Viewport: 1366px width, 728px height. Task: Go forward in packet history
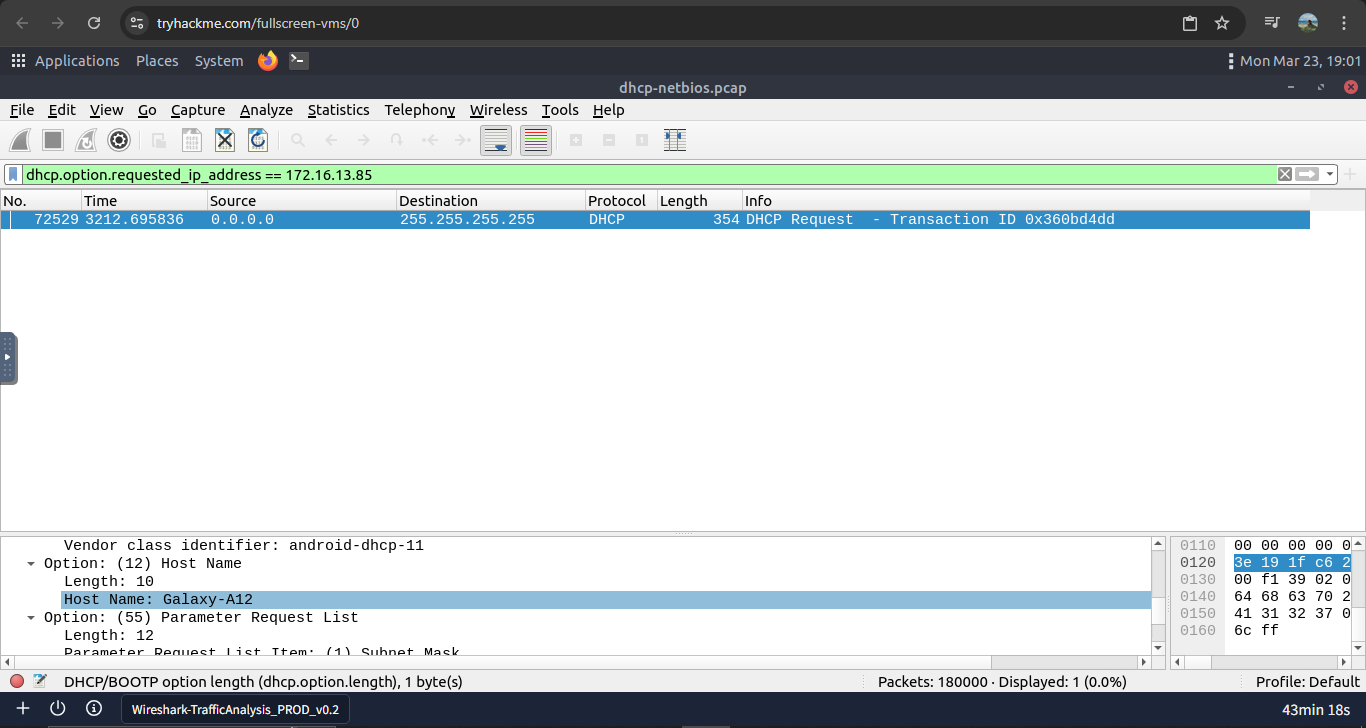tap(364, 141)
